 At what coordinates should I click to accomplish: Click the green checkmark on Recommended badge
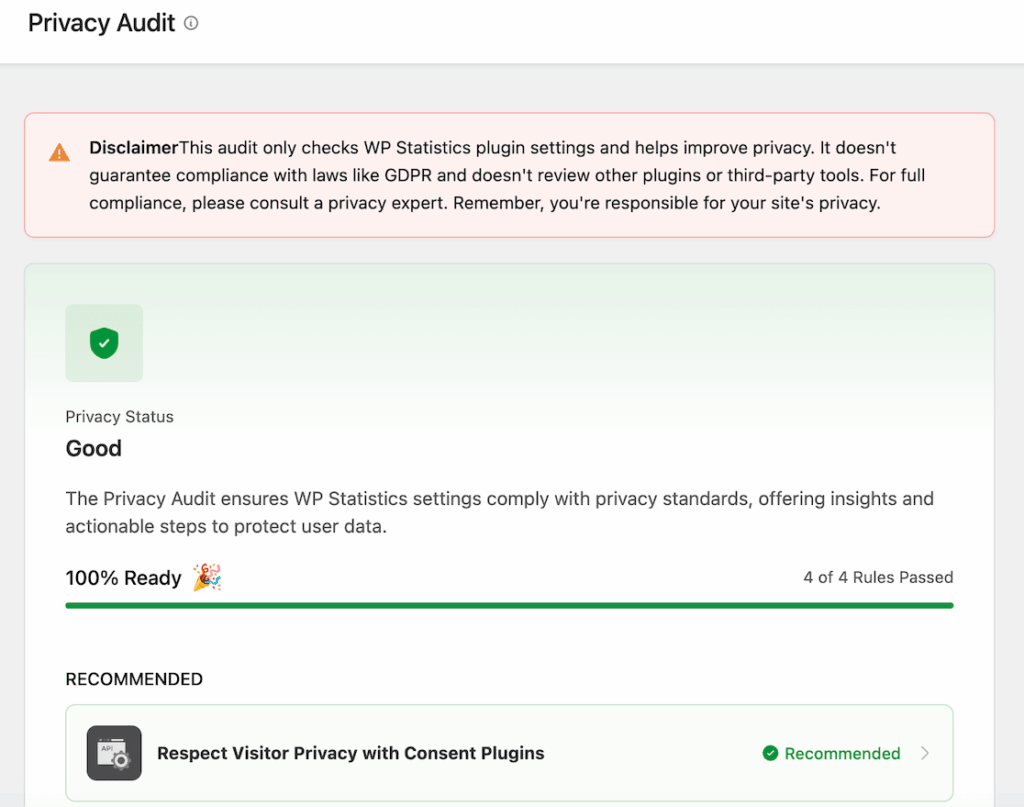(770, 753)
